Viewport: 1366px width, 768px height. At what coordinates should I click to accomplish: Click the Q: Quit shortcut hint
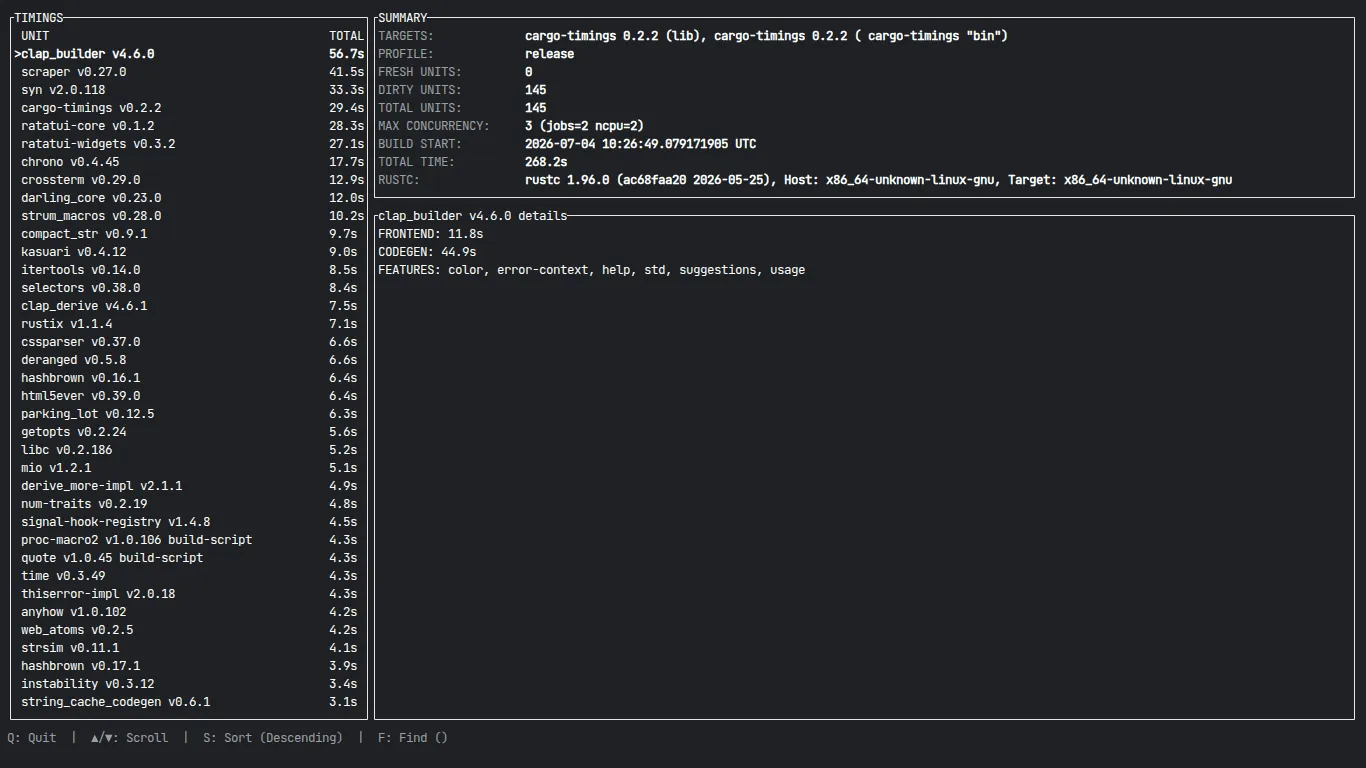(32, 738)
